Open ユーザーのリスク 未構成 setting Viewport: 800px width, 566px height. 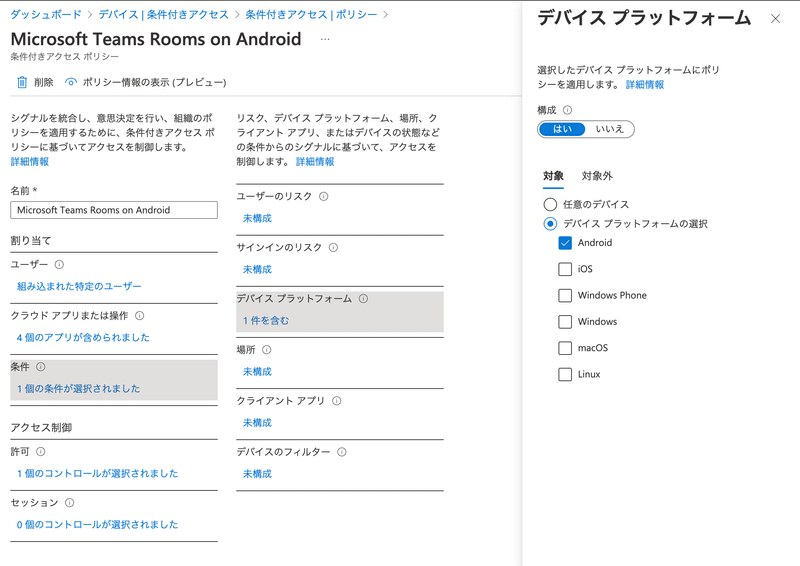(x=257, y=218)
